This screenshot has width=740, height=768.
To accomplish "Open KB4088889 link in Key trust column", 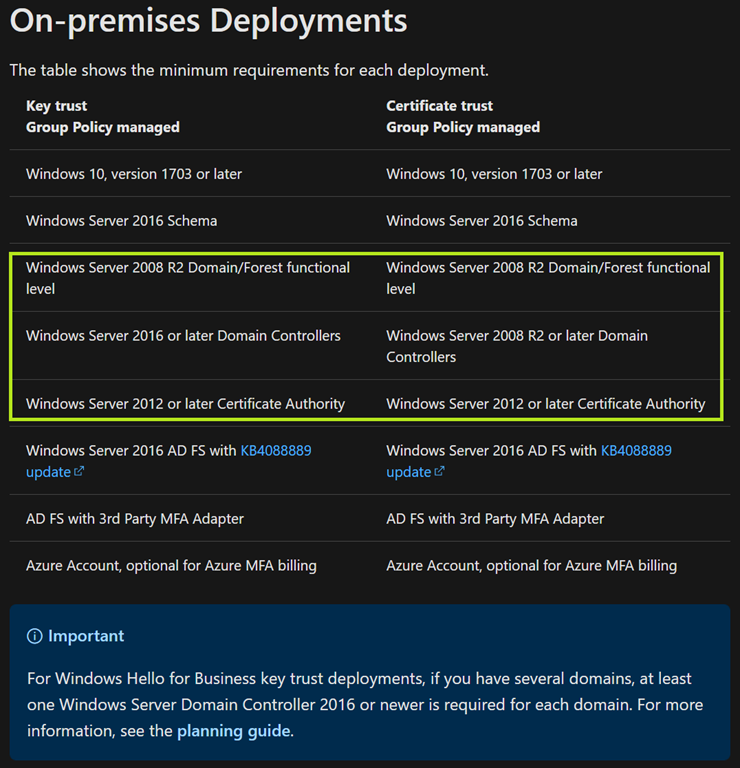I will 276,451.
